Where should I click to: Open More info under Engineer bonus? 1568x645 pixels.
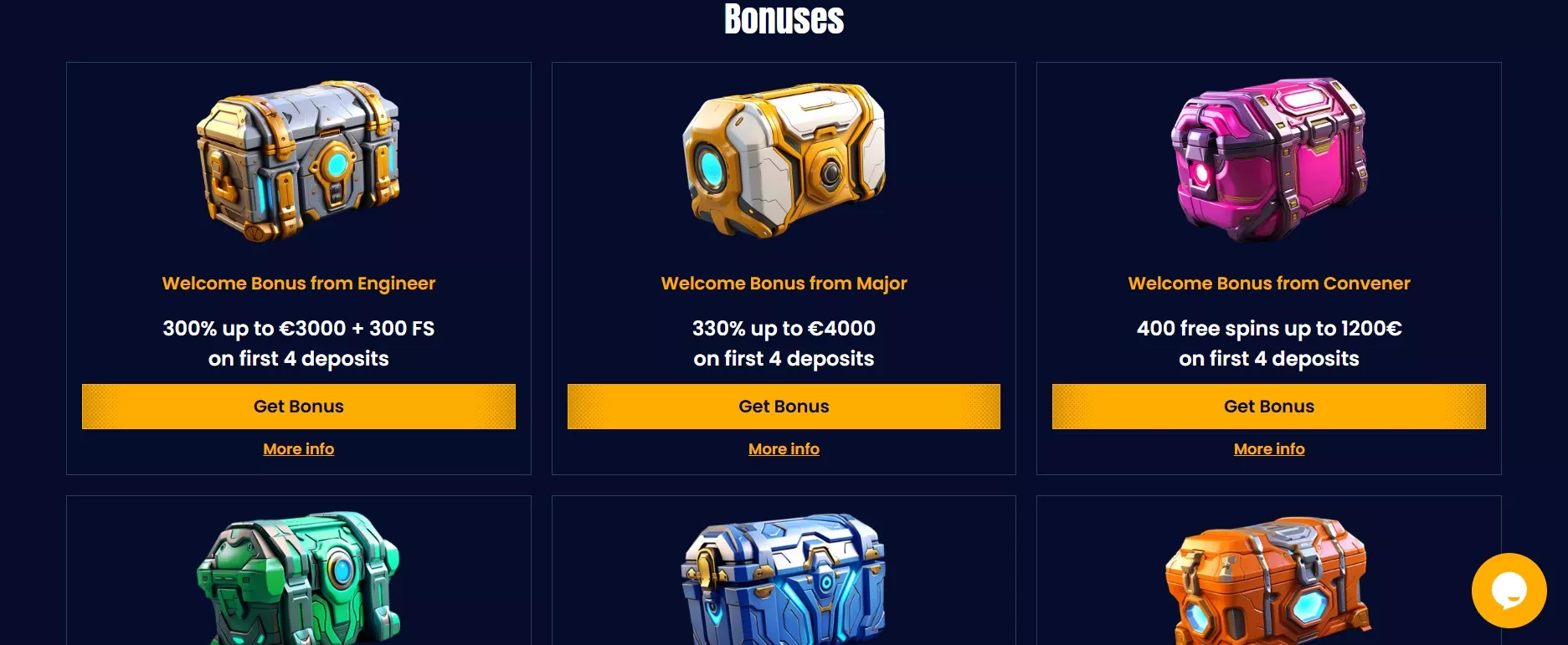pos(299,449)
